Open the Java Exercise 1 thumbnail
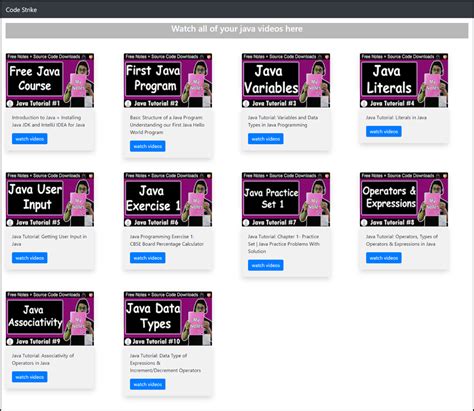The image size is (474, 411). 168,199
